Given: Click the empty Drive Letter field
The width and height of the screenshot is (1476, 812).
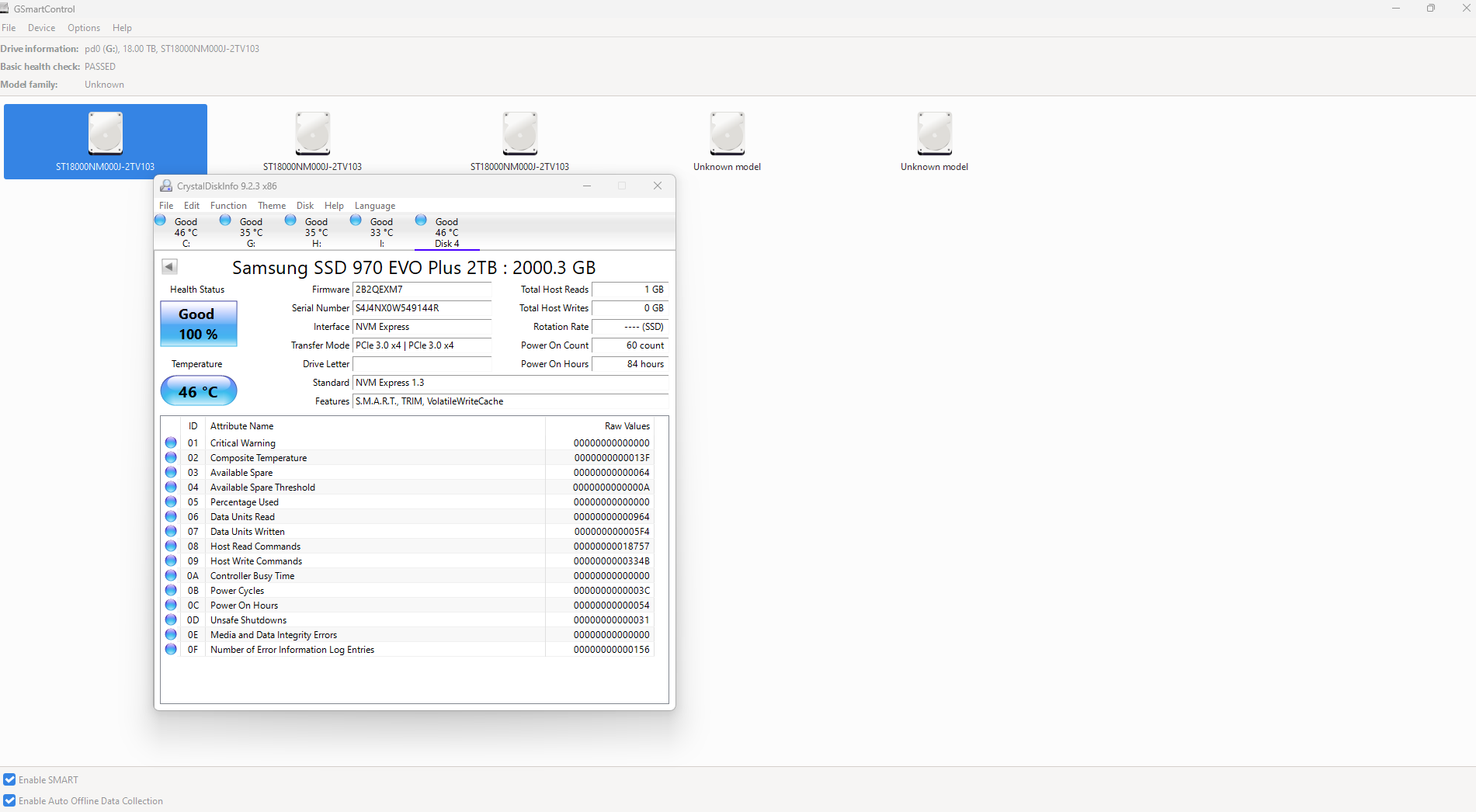Looking at the screenshot, I should click(x=422, y=364).
